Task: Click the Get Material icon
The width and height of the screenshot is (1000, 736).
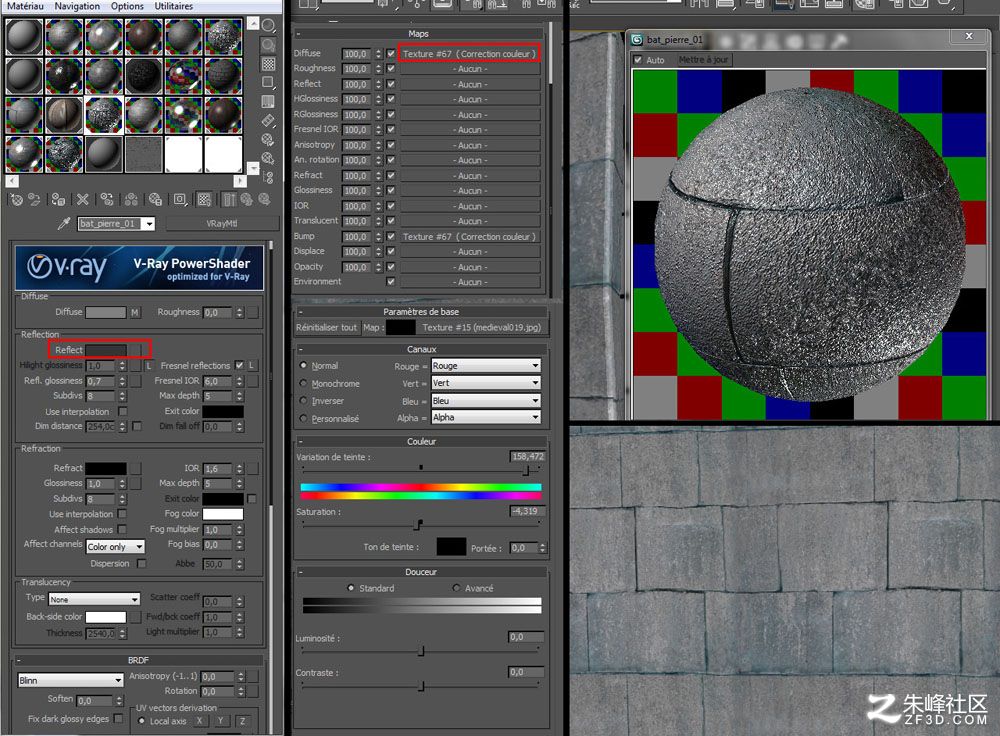Action: (x=17, y=200)
